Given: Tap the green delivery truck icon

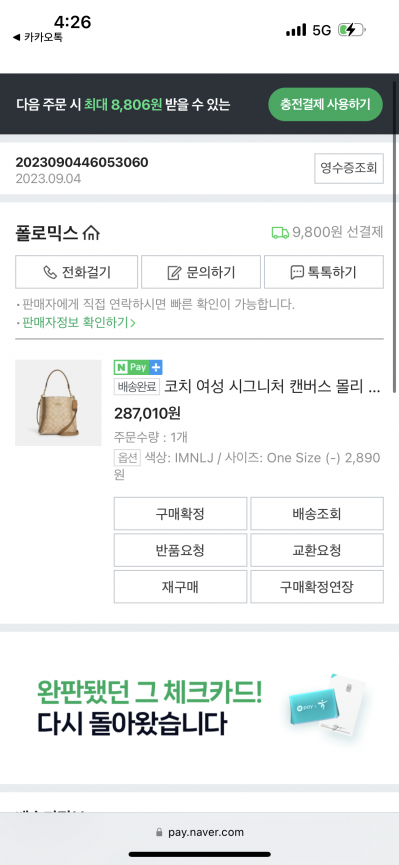Looking at the screenshot, I should (x=280, y=233).
